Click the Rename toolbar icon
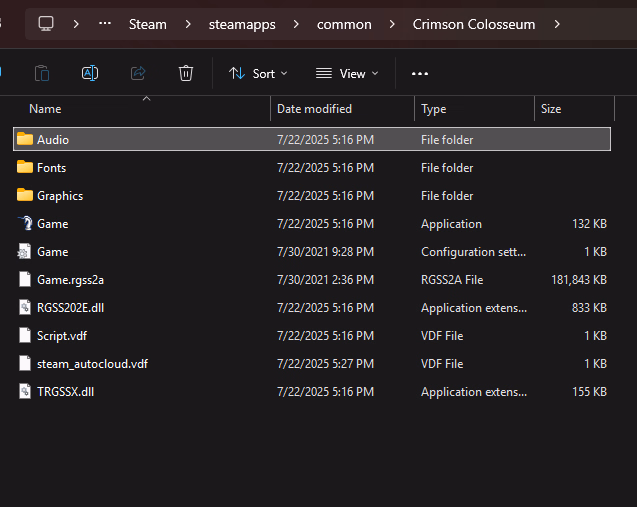The width and height of the screenshot is (637, 507). [90, 74]
